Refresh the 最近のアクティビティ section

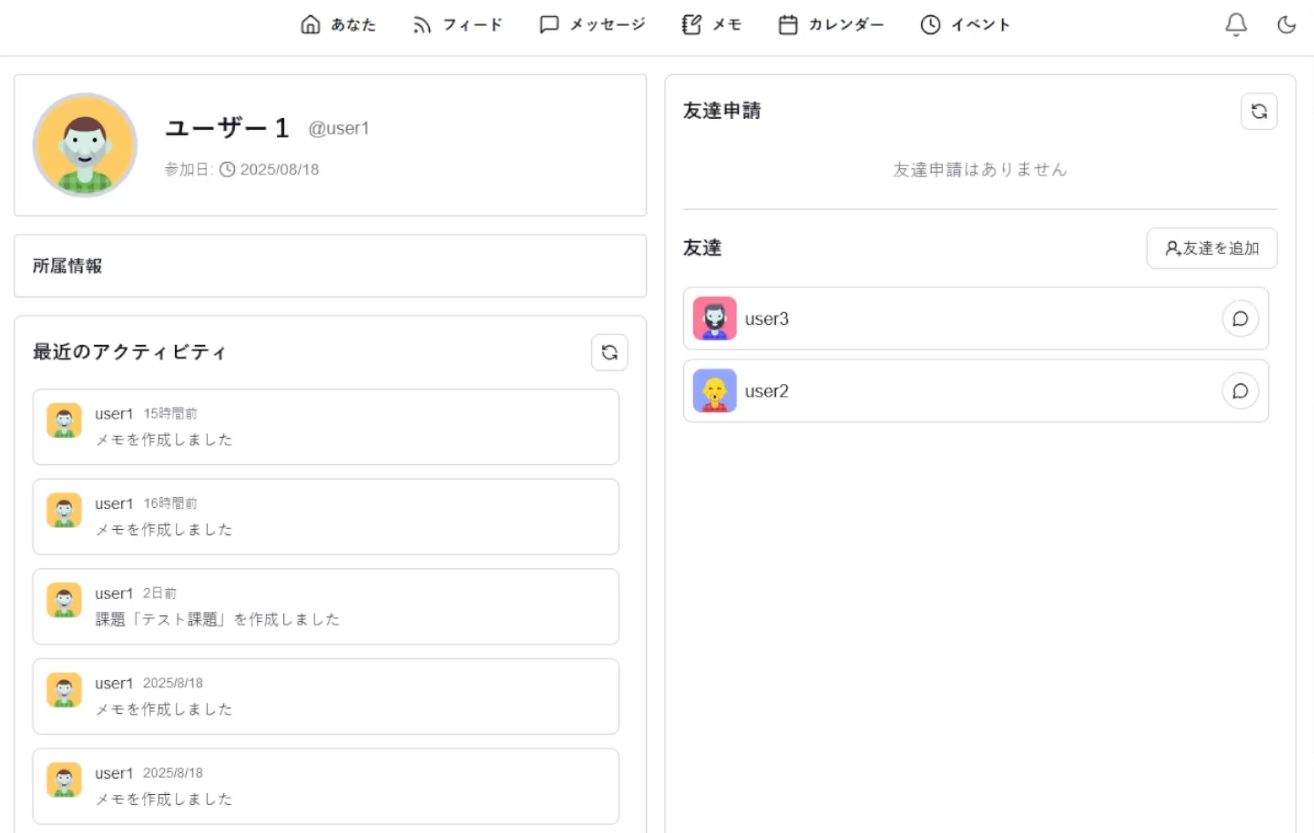point(609,352)
